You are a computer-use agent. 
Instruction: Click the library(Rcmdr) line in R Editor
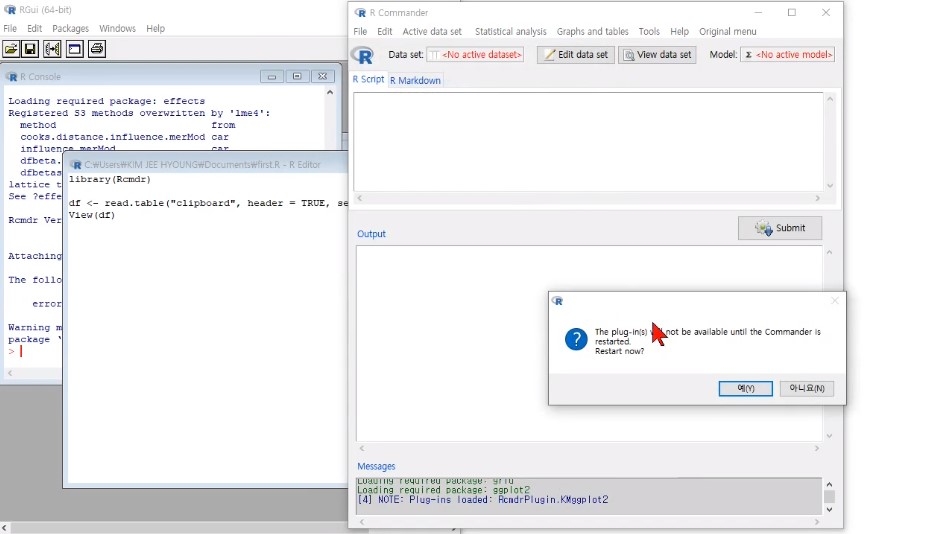pyautogui.click(x=110, y=179)
